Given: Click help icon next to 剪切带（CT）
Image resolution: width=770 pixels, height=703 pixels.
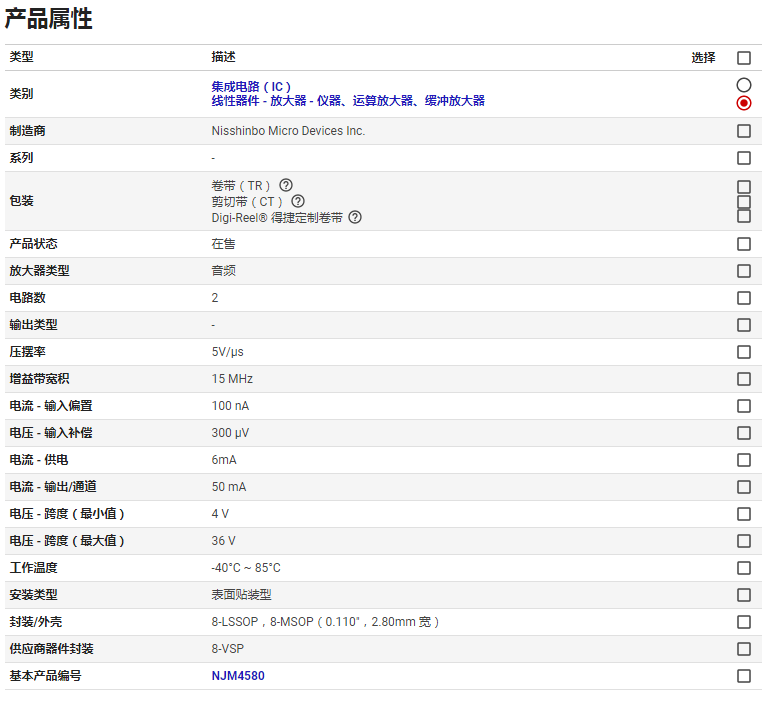Looking at the screenshot, I should (x=298, y=201).
